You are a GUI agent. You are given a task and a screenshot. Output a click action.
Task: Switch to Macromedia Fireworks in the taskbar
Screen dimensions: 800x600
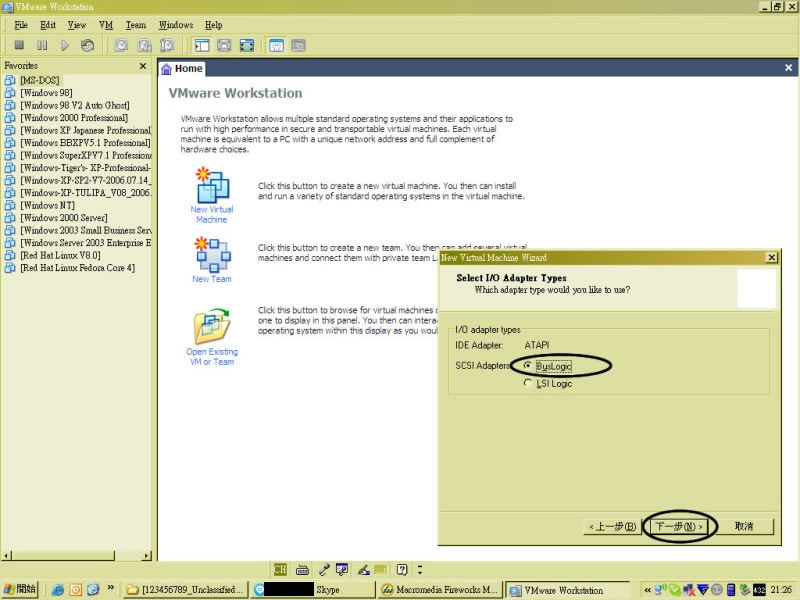439,590
